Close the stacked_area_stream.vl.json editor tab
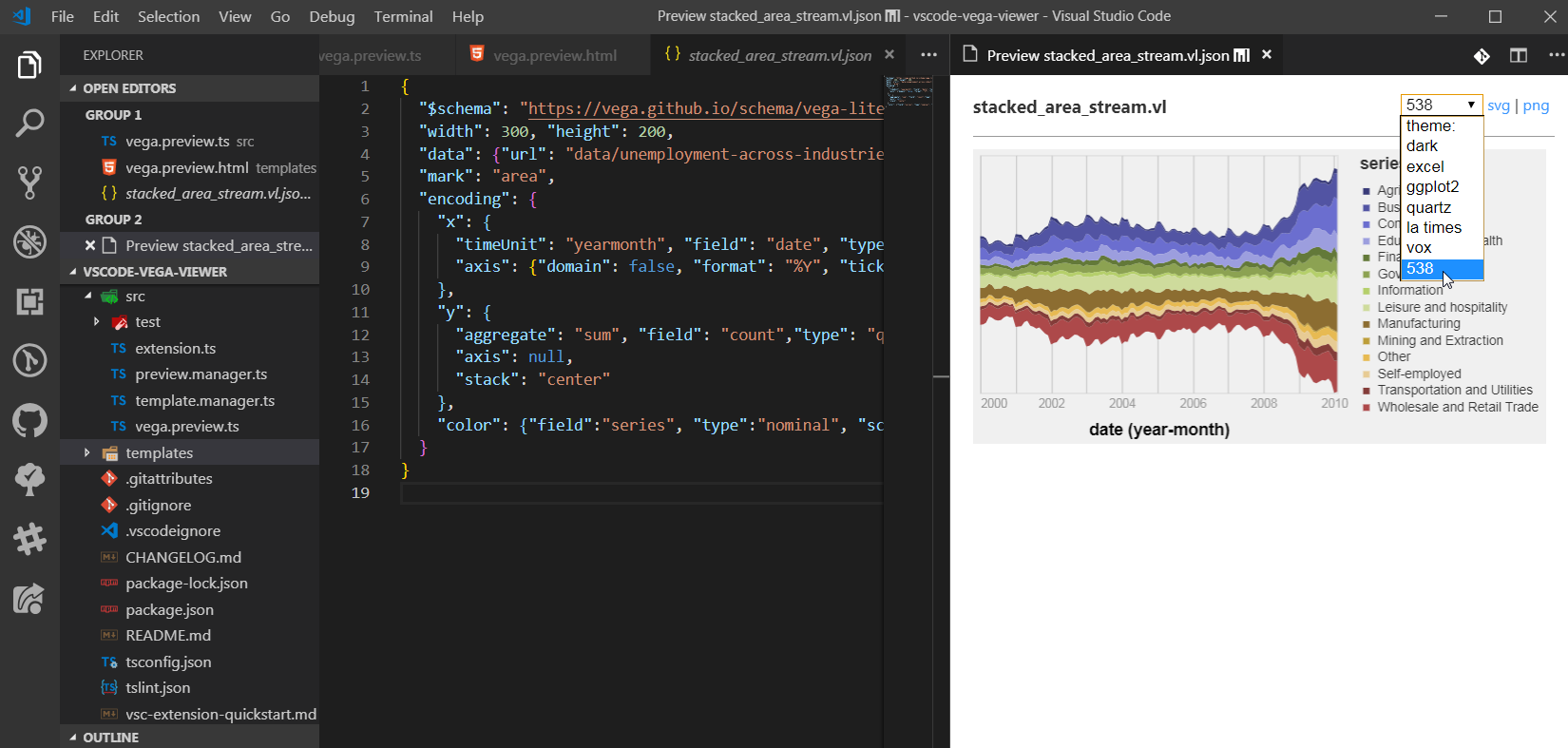This screenshot has width=1568, height=748. (889, 54)
